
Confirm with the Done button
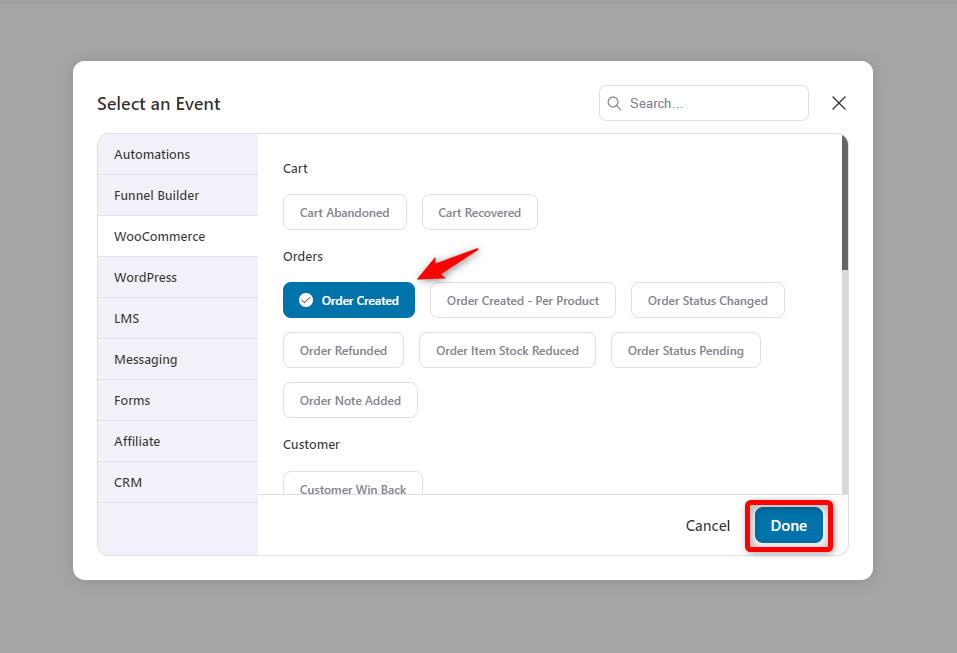[x=789, y=525]
